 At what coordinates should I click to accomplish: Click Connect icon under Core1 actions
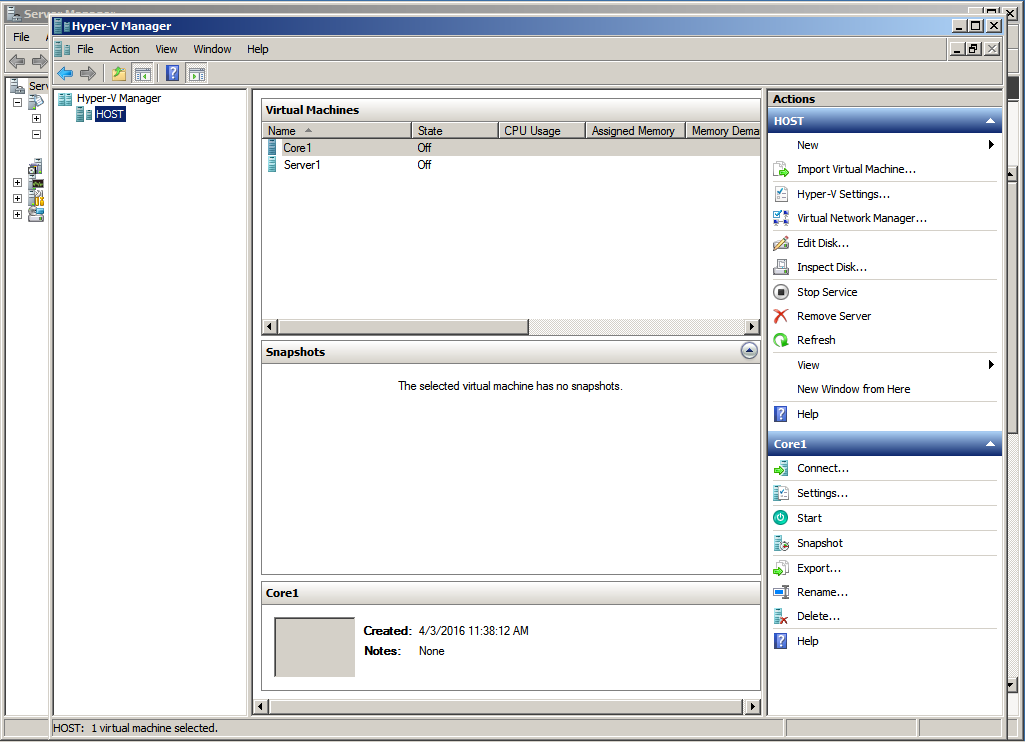coord(781,468)
